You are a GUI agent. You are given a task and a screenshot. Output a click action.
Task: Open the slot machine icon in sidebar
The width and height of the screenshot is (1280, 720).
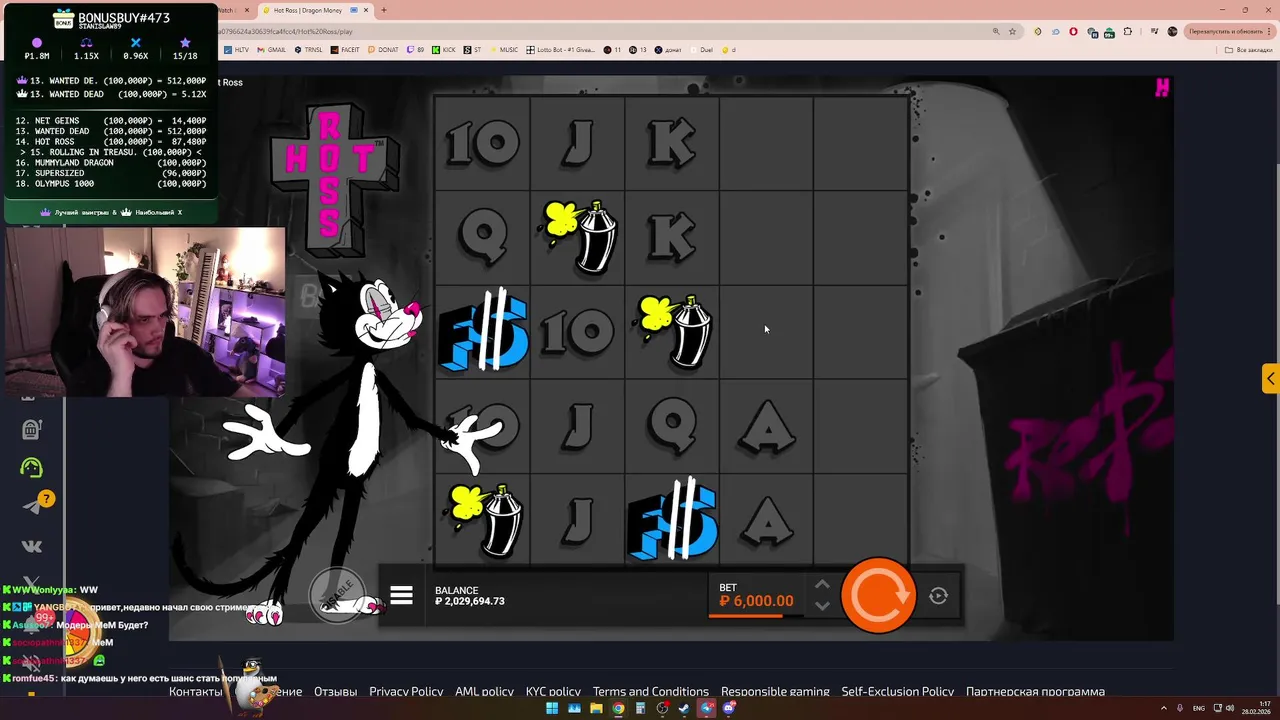(x=31, y=429)
